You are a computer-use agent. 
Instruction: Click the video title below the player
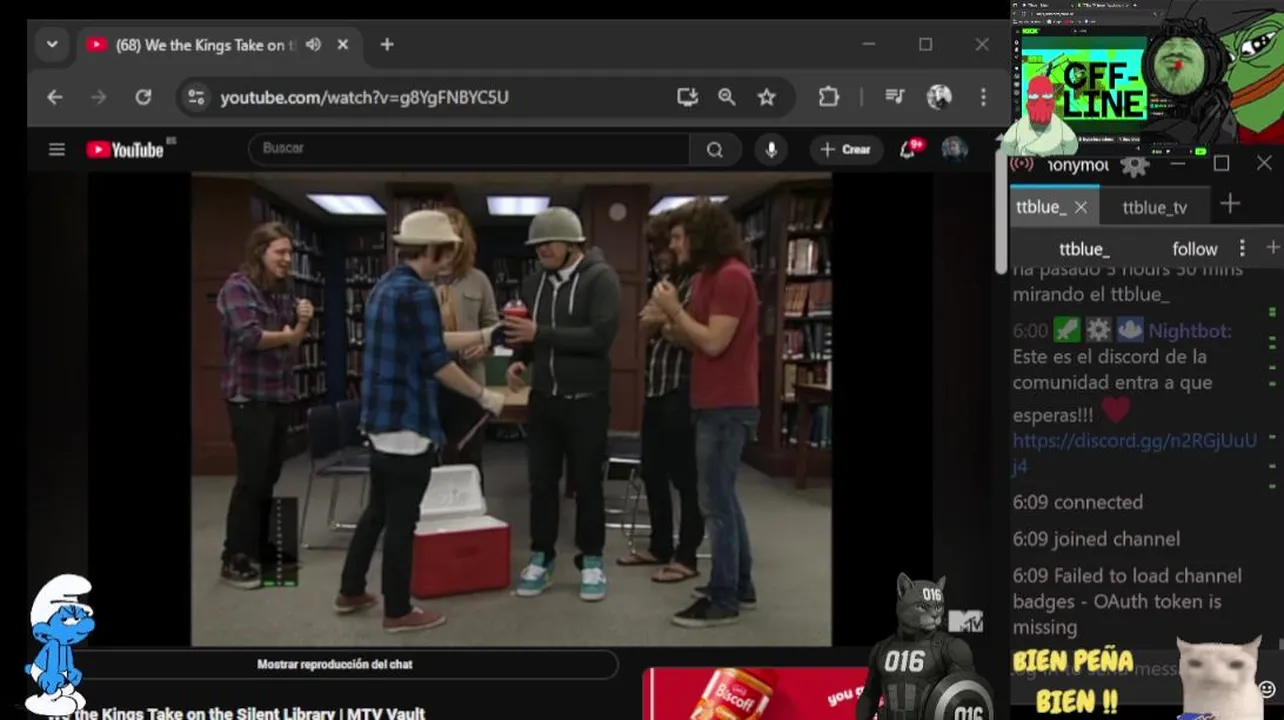[236, 713]
